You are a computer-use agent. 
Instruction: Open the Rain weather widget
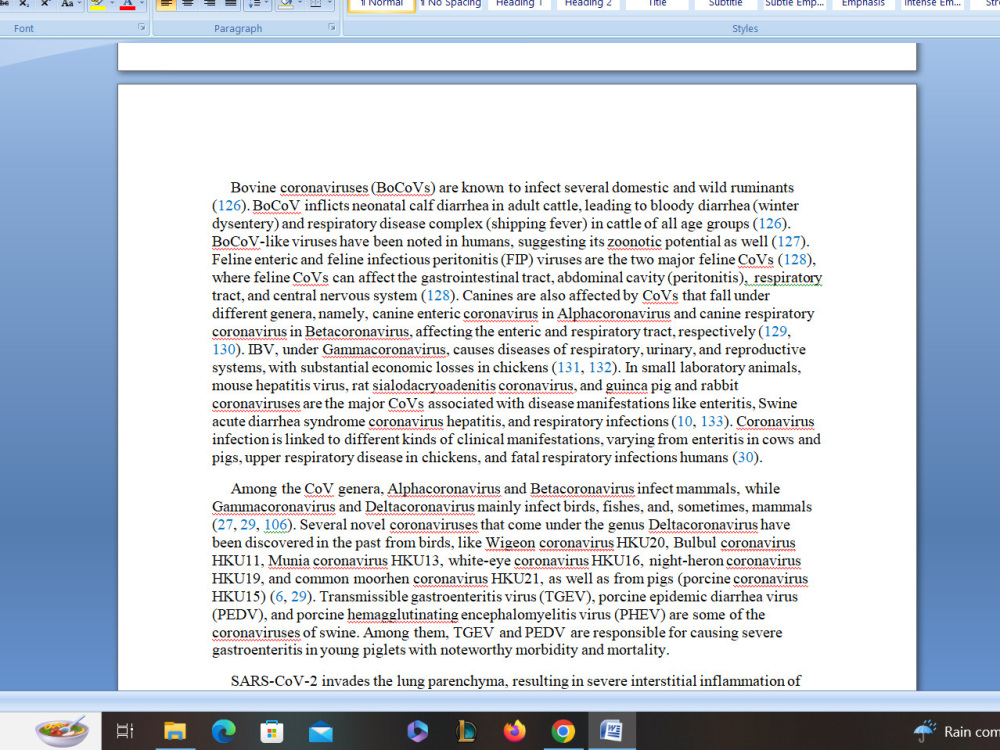[x=956, y=732]
